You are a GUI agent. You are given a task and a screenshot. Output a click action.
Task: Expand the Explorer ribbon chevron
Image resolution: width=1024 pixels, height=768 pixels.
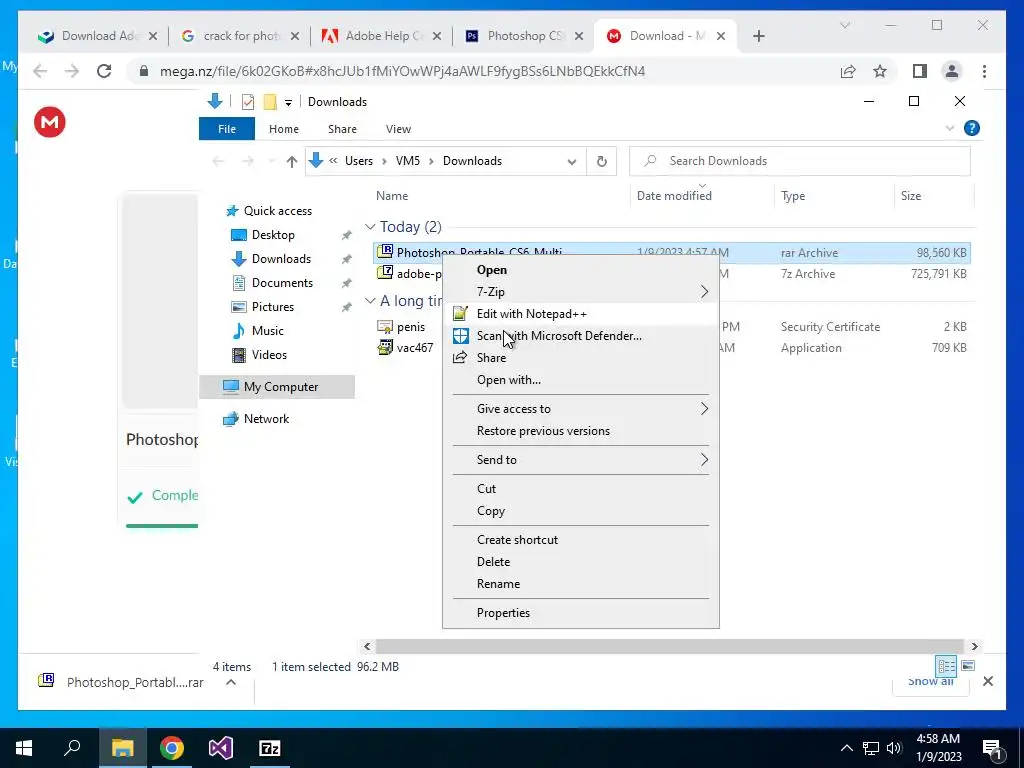pos(950,128)
